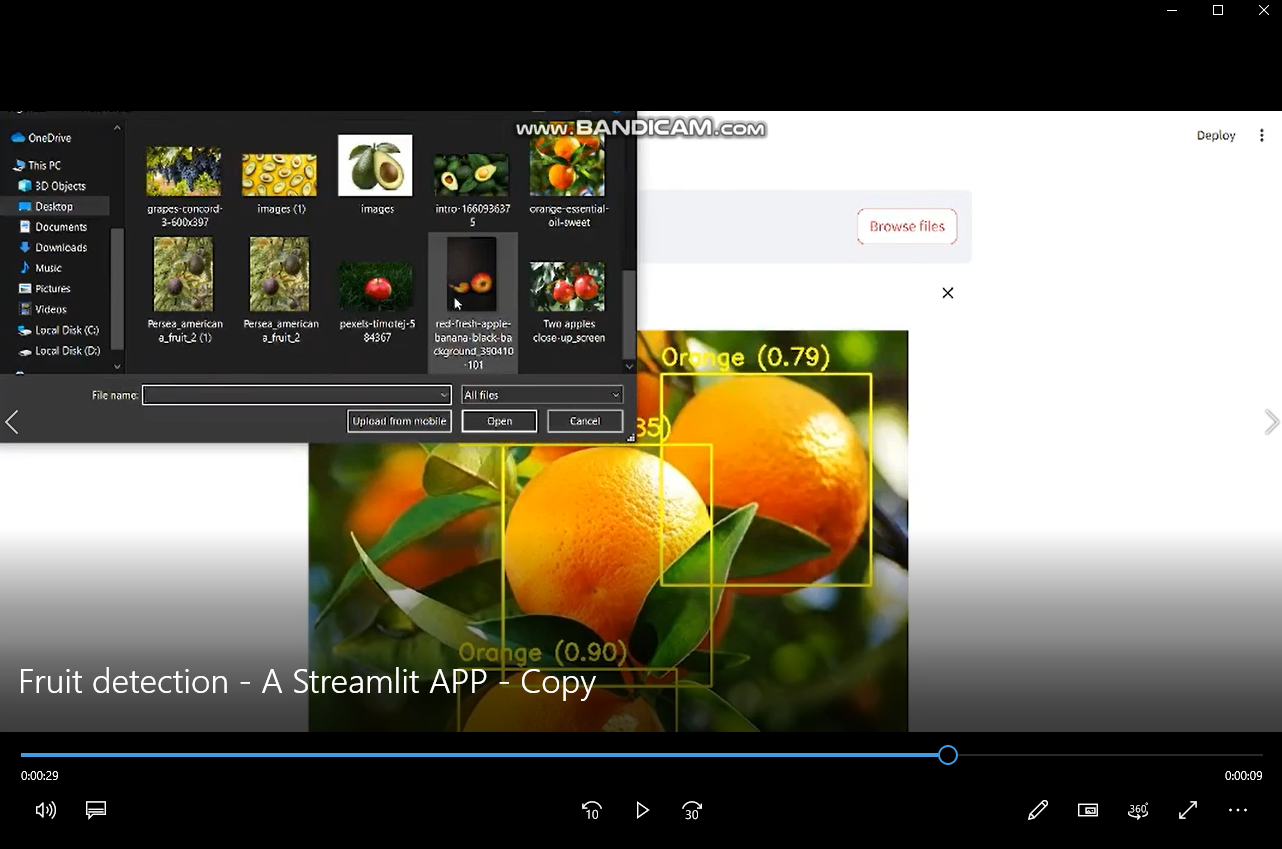Skip back 10 seconds

(x=592, y=810)
